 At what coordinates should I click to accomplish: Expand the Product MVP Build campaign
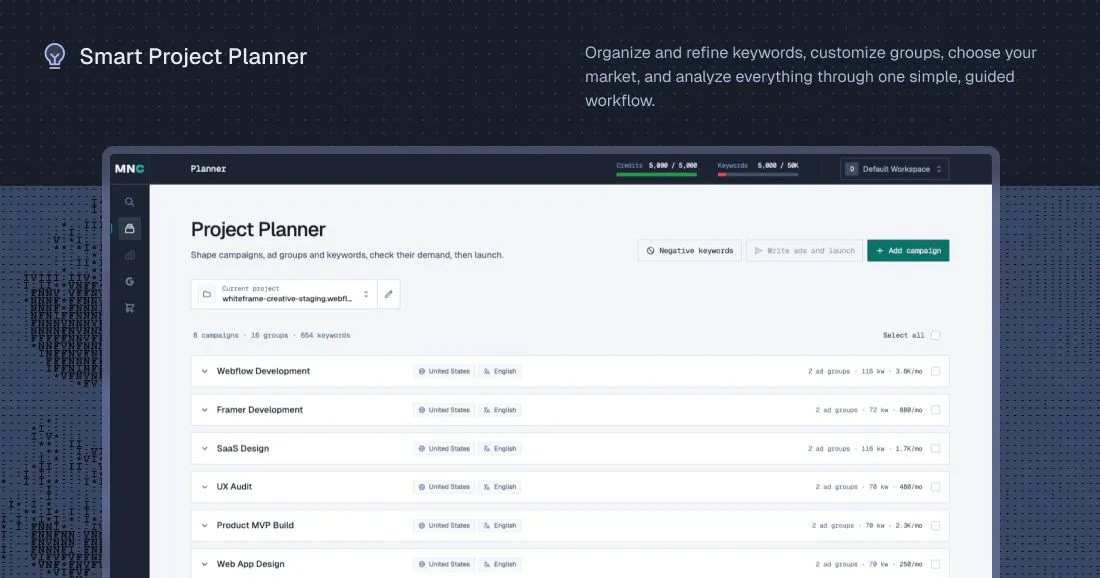tap(205, 525)
